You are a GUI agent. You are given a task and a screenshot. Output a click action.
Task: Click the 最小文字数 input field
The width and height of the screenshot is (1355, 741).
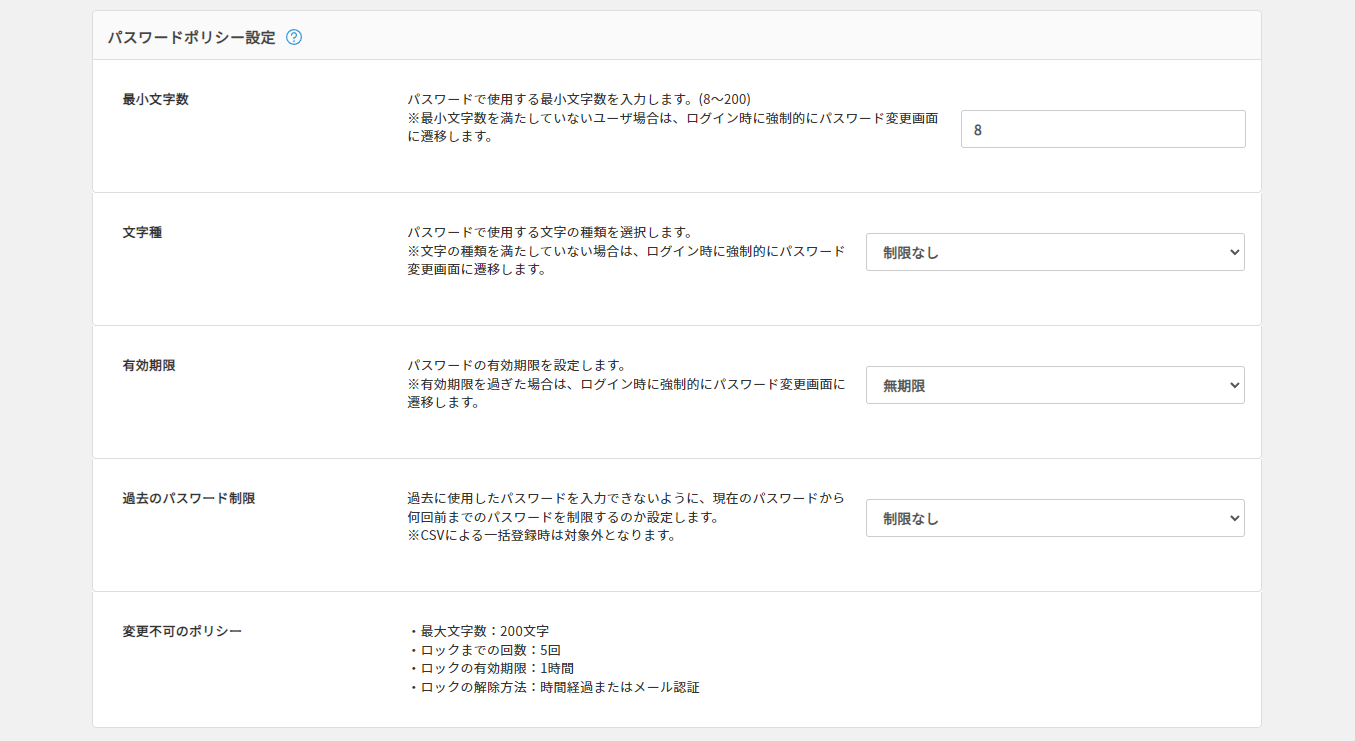[x=1102, y=129]
